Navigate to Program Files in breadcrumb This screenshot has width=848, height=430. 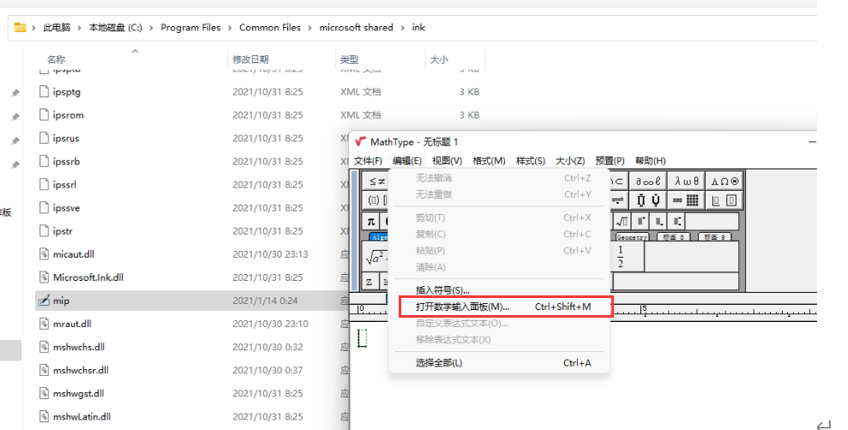pos(190,27)
